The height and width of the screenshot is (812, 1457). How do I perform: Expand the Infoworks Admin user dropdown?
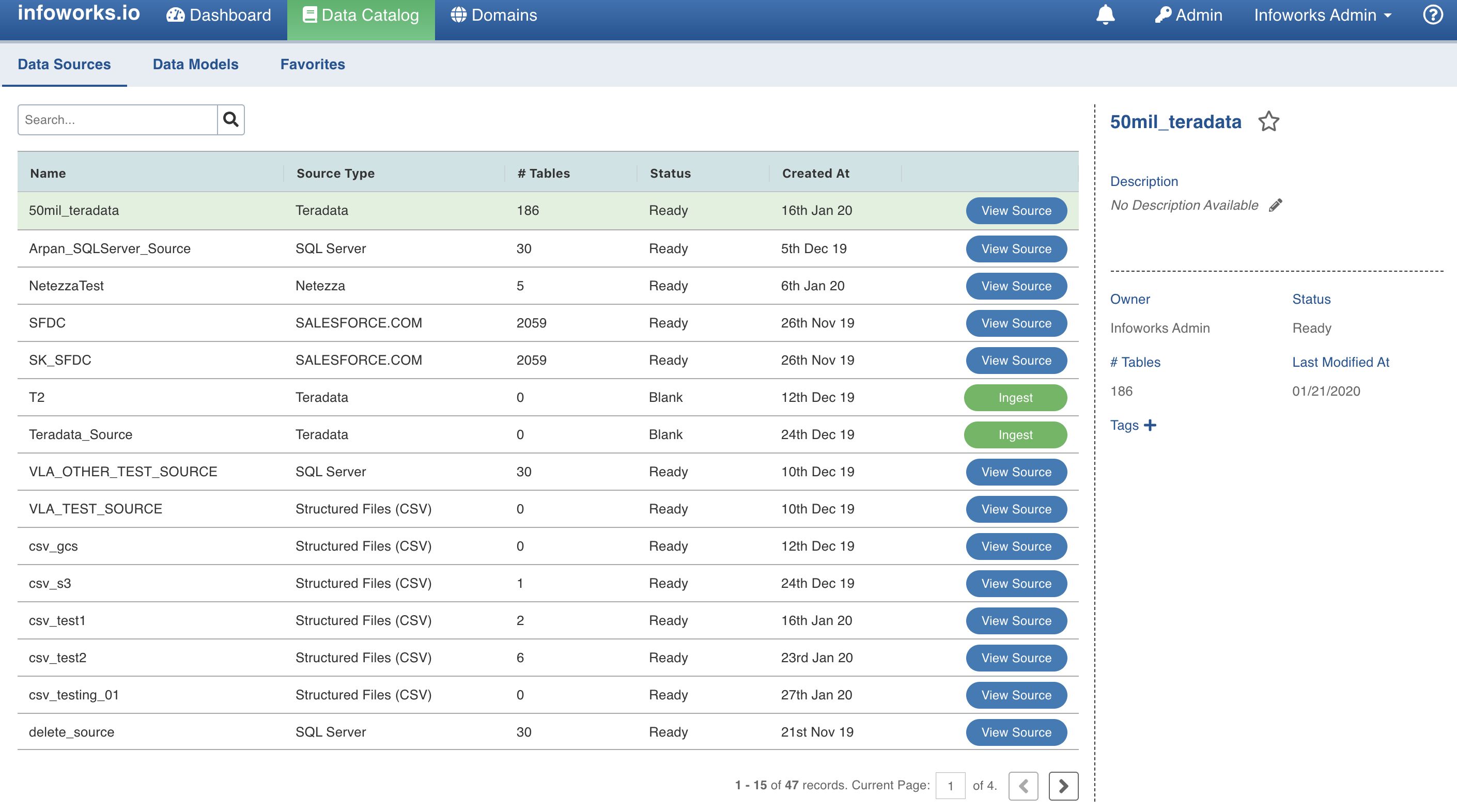(1323, 15)
